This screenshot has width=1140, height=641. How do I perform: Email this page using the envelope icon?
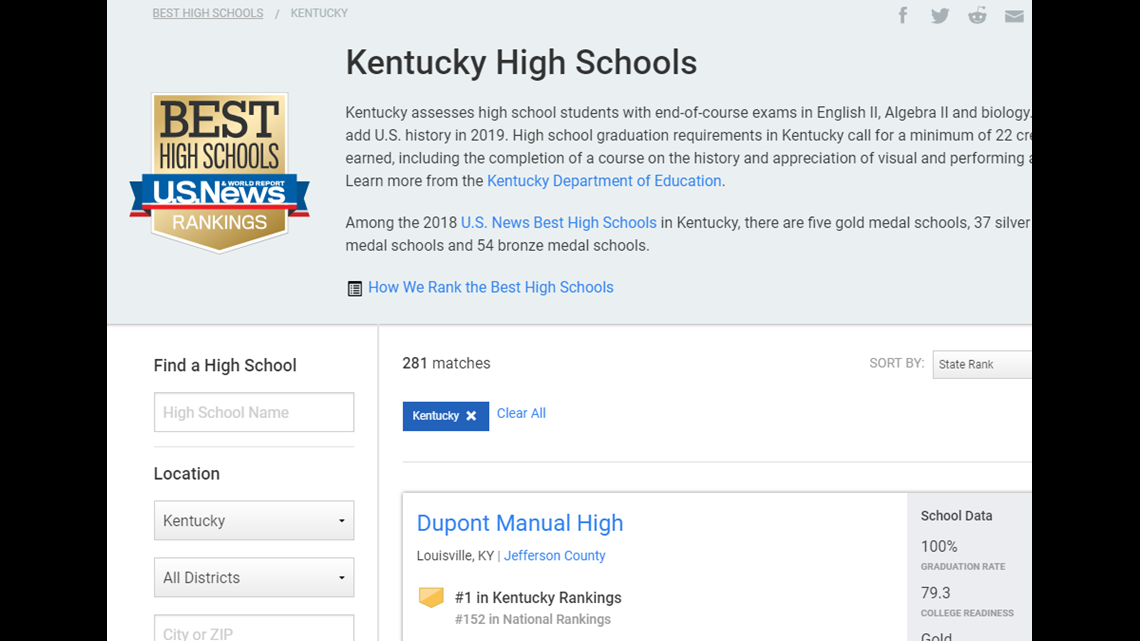[1014, 15]
